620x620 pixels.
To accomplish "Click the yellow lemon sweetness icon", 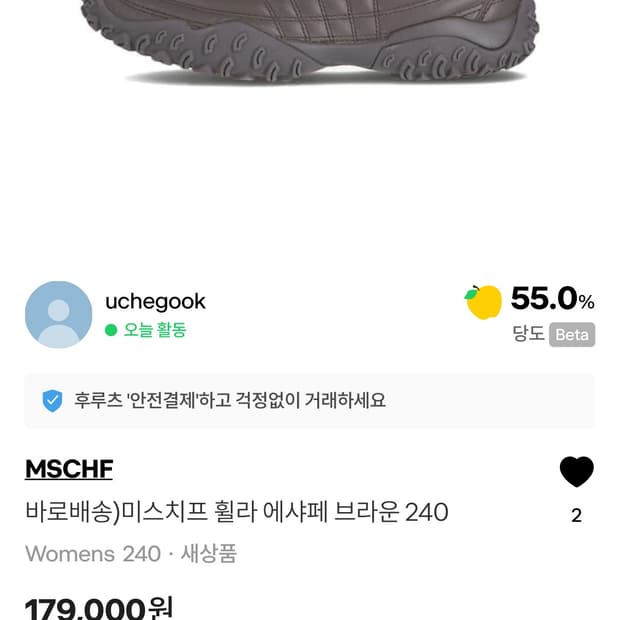I will (484, 301).
